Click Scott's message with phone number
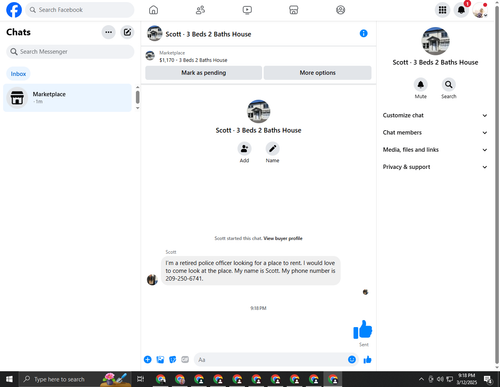 [251, 271]
